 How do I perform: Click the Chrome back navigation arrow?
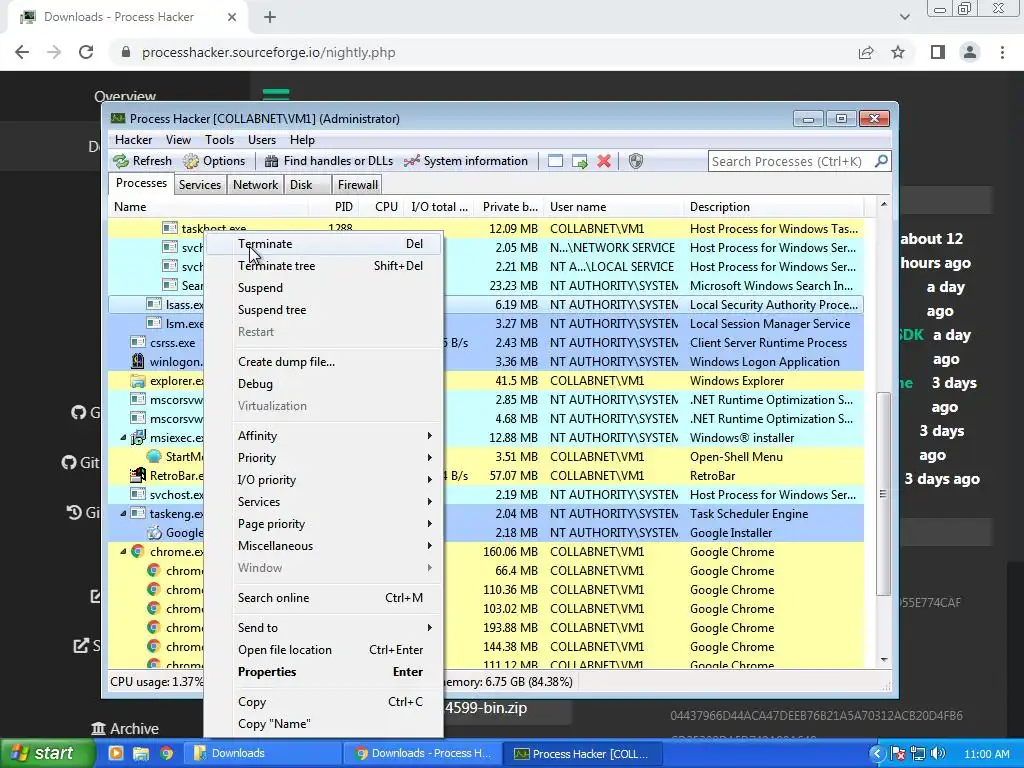22,52
